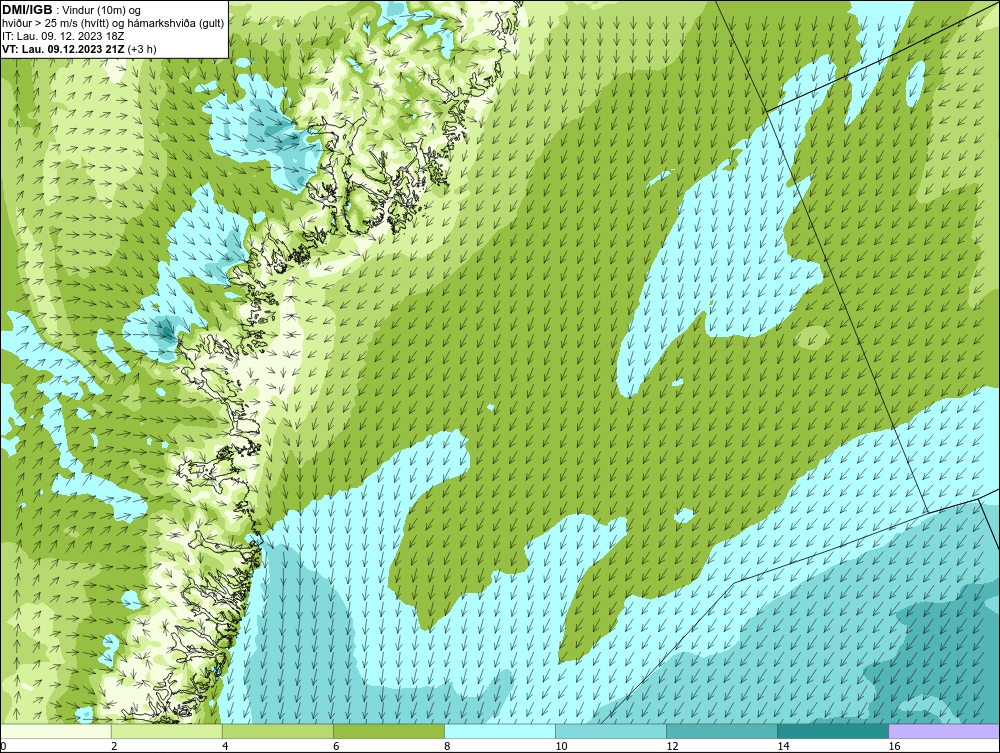Click the 'VT: Lau. 09.12.2023 21Z' line
Image resolution: width=1000 pixels, height=753 pixels.
63,48
